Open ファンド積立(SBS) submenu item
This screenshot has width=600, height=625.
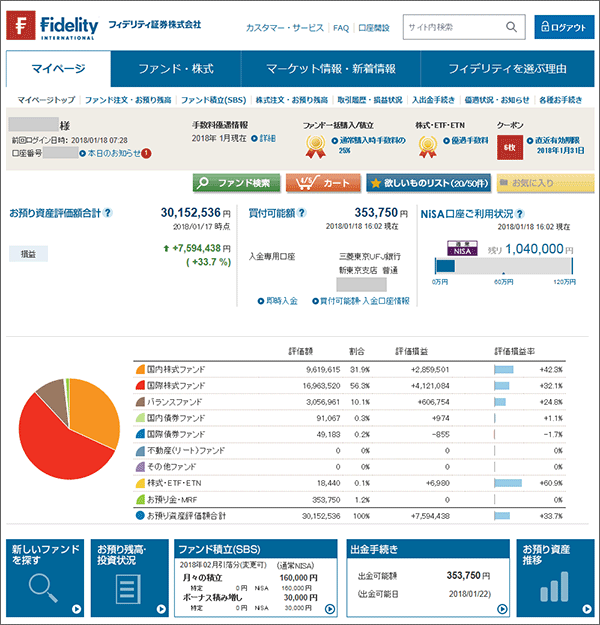point(213,100)
